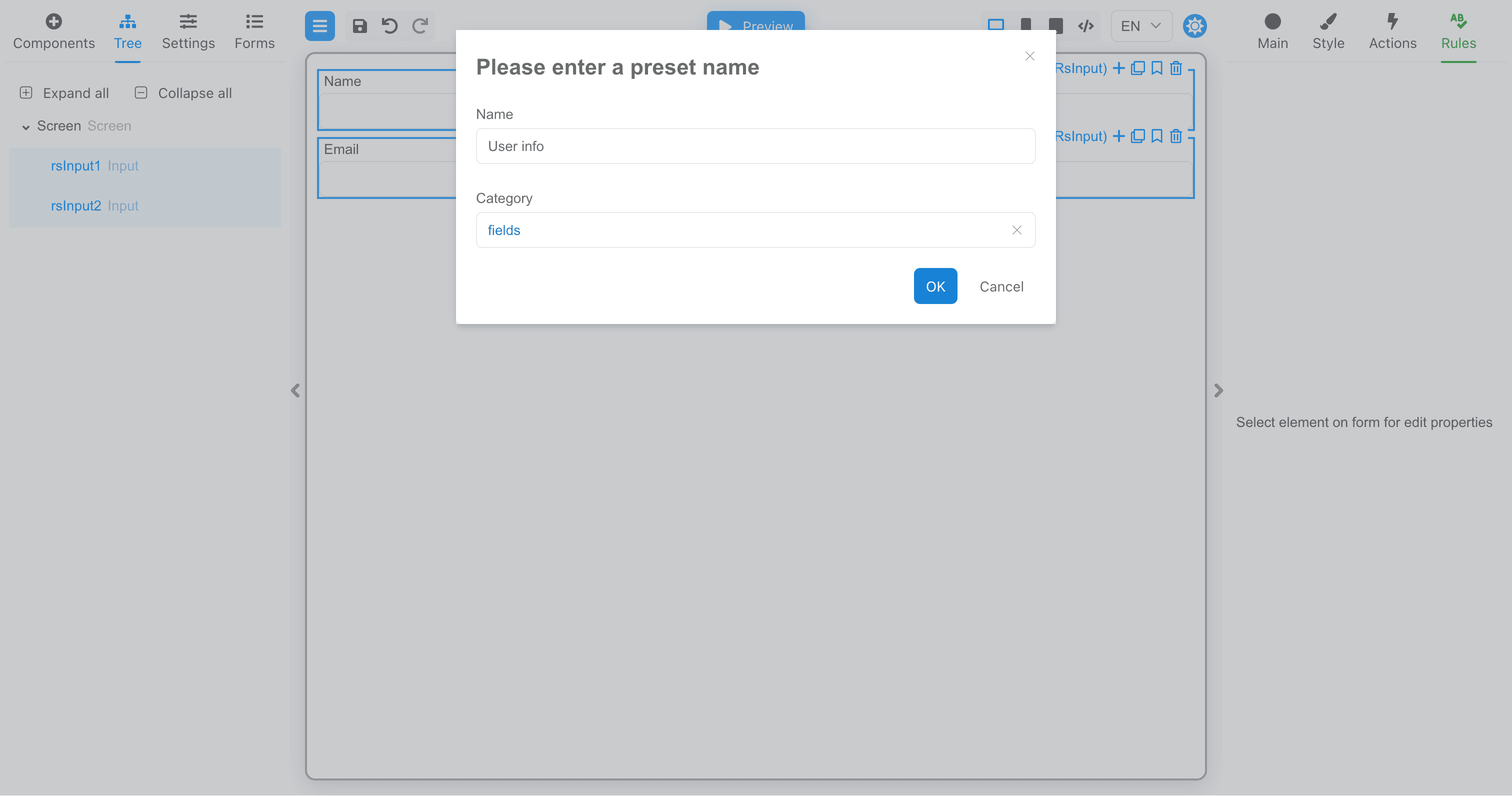Screen dimensions: 1512x796
Task: Open the JSON code view icon
Action: [x=1085, y=26]
